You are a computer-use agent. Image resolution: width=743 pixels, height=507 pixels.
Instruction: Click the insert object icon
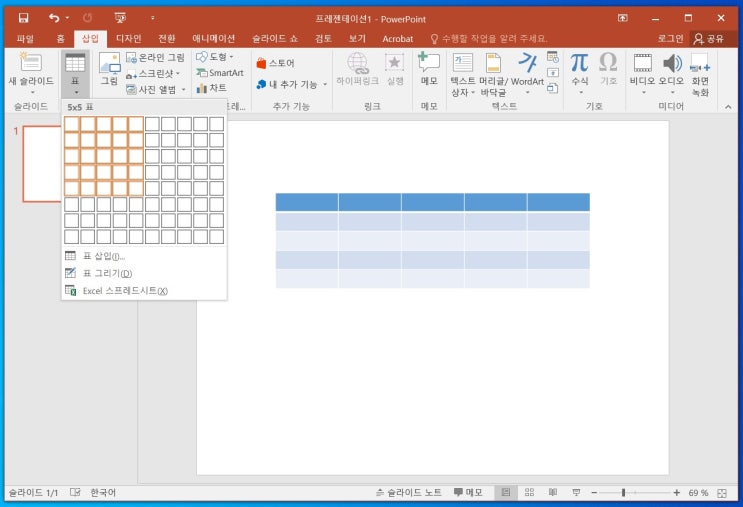[553, 88]
